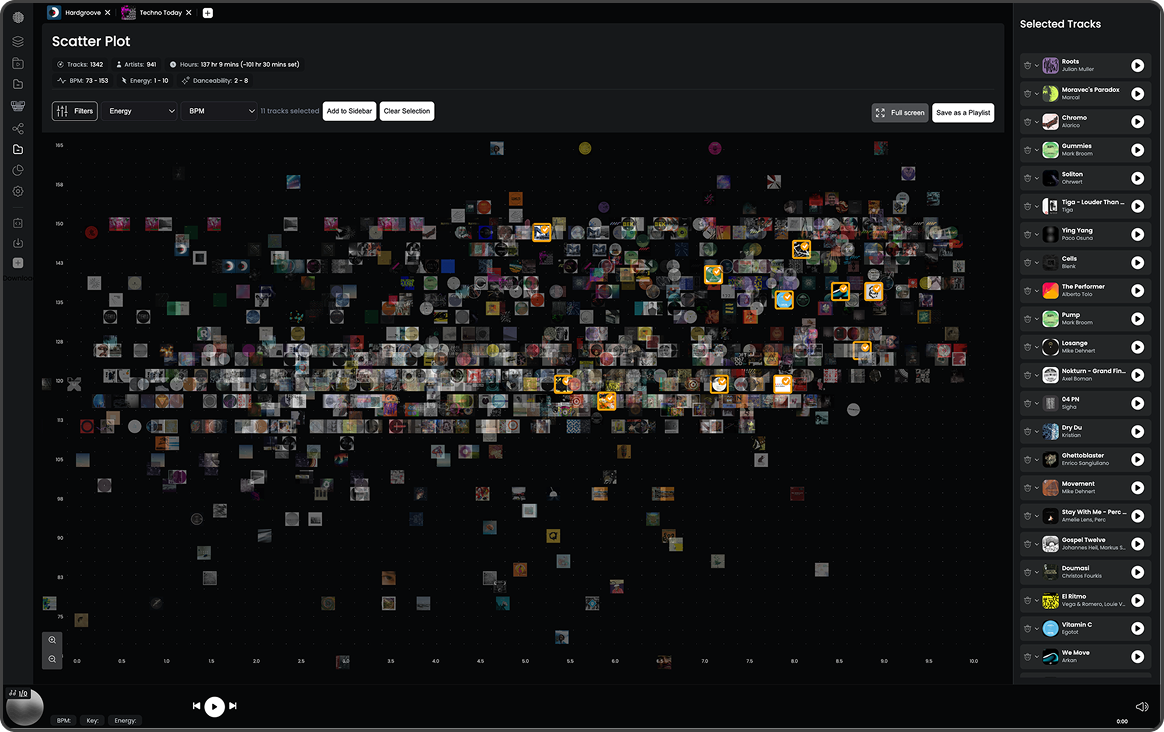Play the track Vitamin C

coord(1137,628)
